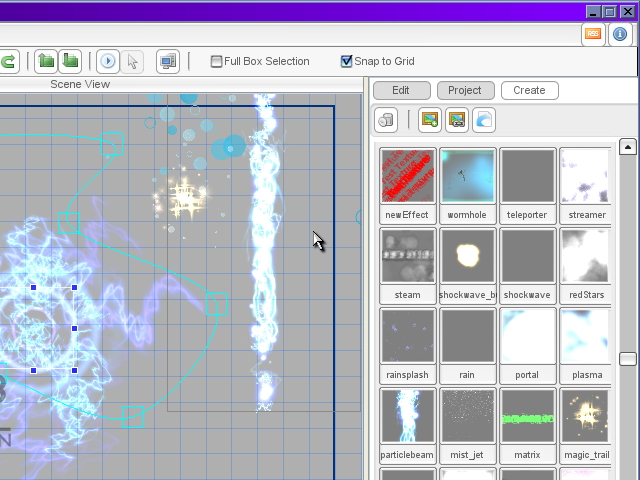Image resolution: width=640 pixels, height=480 pixels.
Task: Pick the matrix effect thumbnail
Action: 527,416
